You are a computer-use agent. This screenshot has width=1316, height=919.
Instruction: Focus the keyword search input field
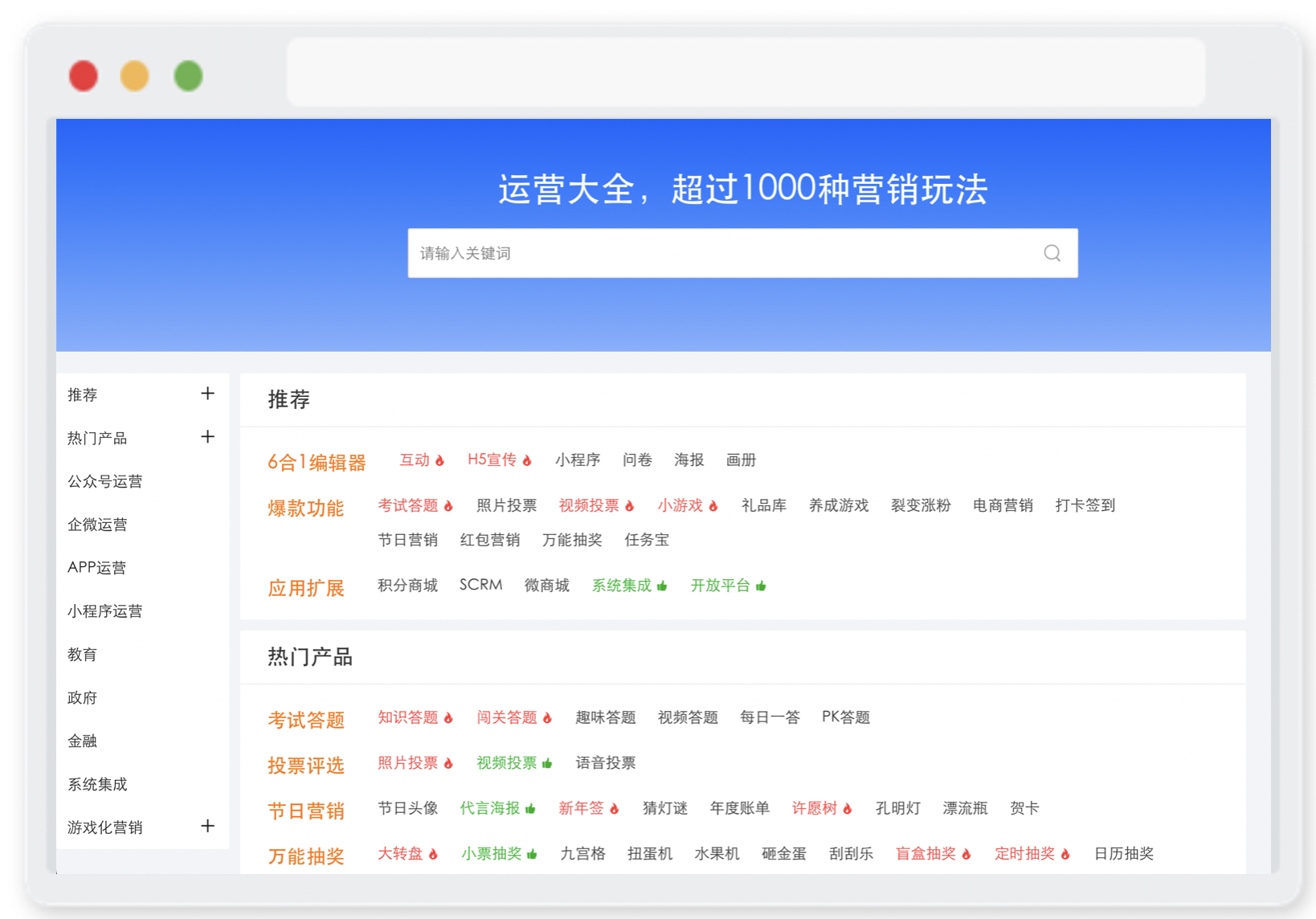pyautogui.click(x=742, y=253)
